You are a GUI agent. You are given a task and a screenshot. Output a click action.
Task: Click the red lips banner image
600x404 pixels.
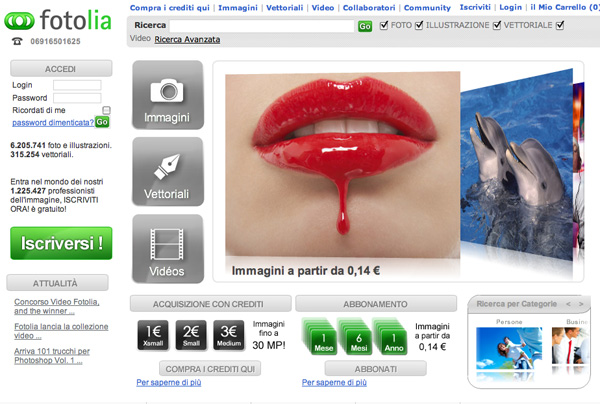click(x=342, y=163)
